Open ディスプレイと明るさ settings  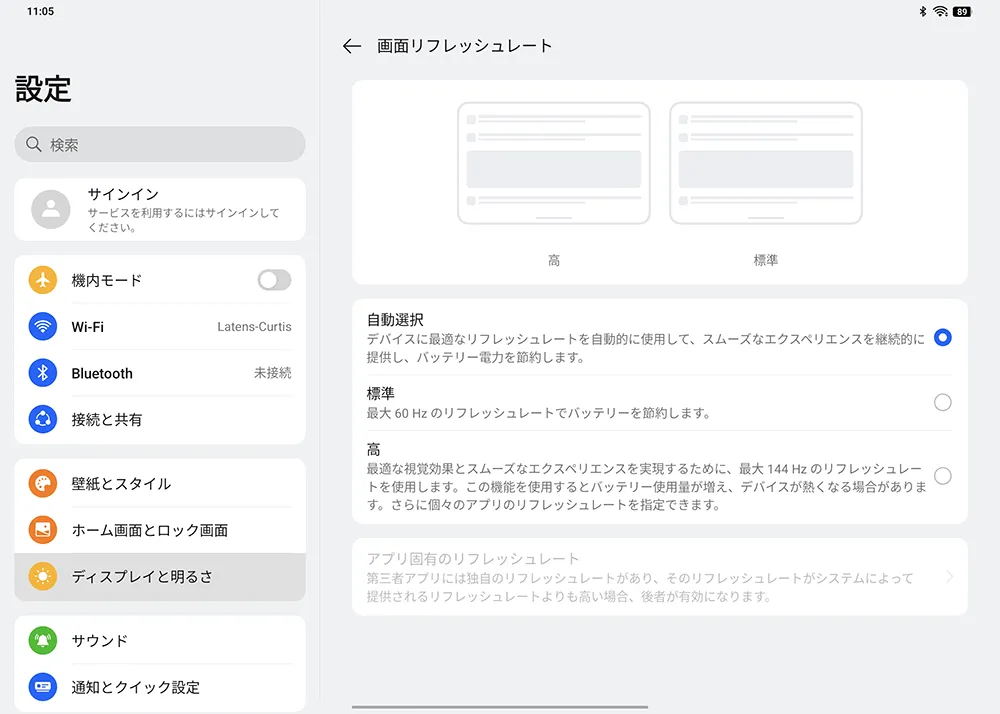click(160, 576)
